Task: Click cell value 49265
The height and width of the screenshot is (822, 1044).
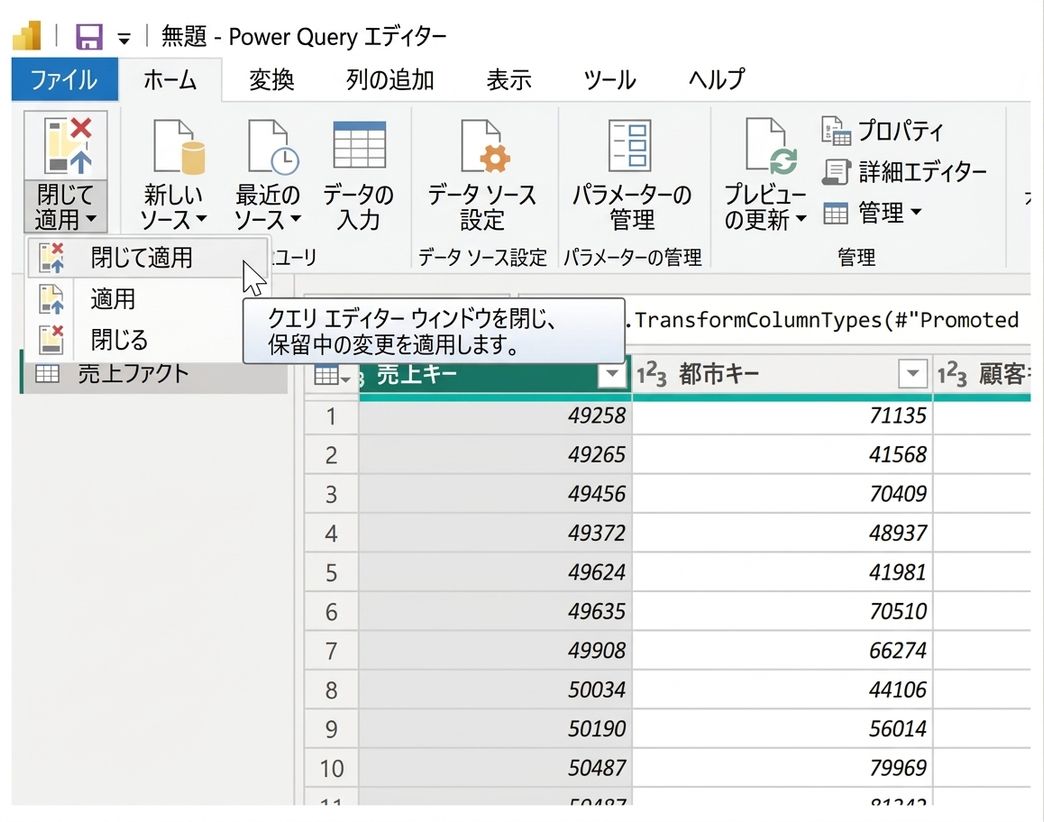Action: point(597,455)
